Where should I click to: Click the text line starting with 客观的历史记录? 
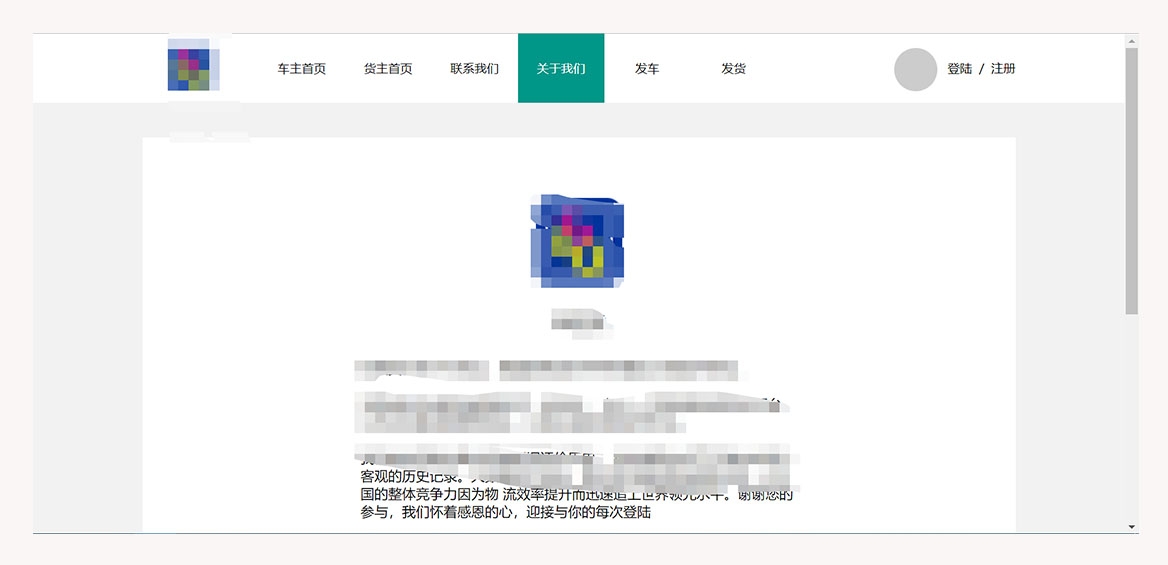pos(412,476)
